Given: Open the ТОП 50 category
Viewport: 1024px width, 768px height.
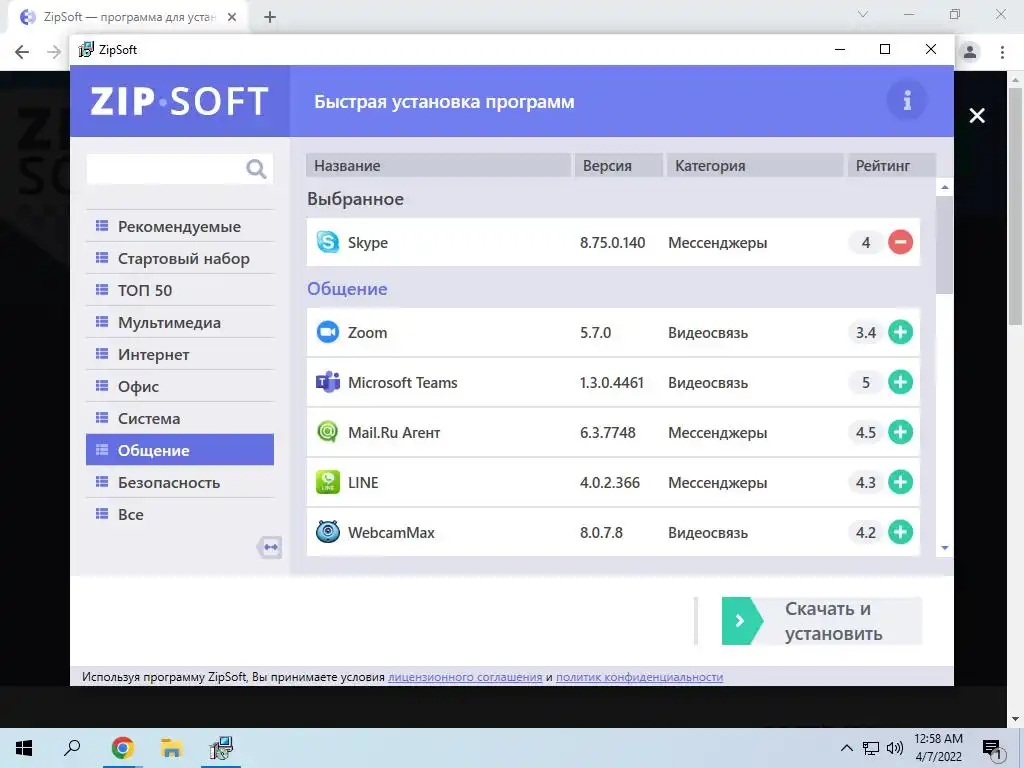Looking at the screenshot, I should pyautogui.click(x=180, y=291).
